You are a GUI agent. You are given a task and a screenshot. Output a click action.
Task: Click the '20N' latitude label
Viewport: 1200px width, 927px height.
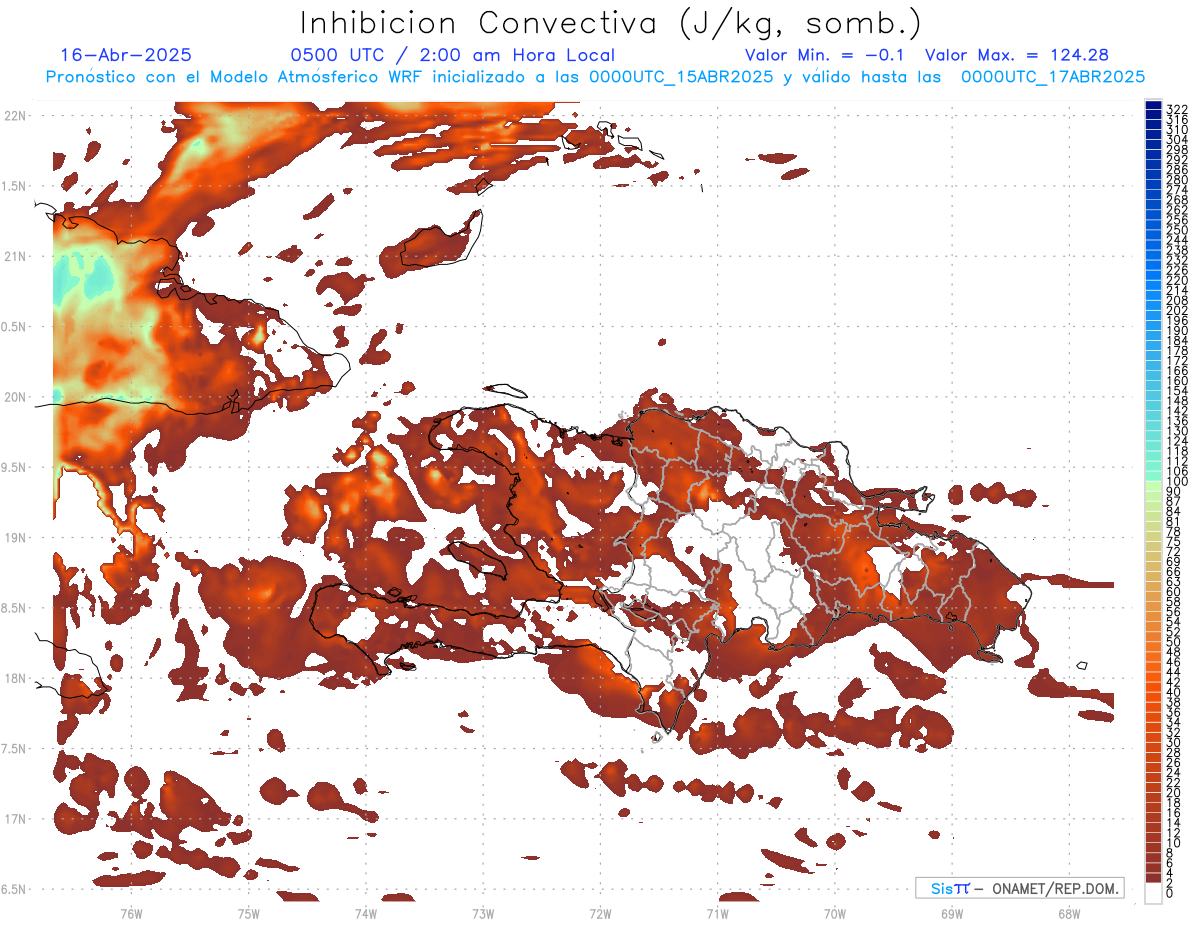pyautogui.click(x=16, y=397)
